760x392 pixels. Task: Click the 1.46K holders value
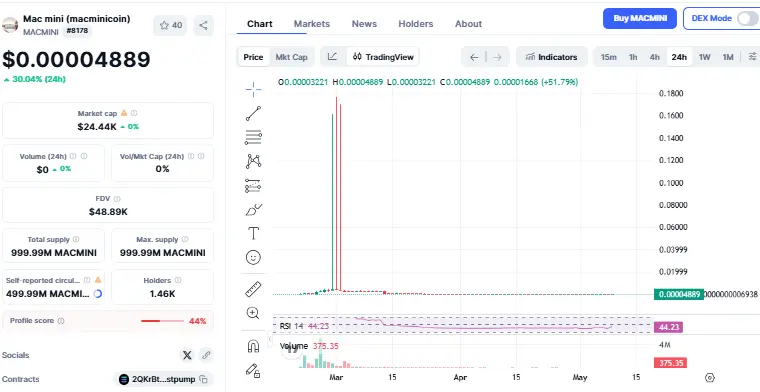pyautogui.click(x=162, y=294)
